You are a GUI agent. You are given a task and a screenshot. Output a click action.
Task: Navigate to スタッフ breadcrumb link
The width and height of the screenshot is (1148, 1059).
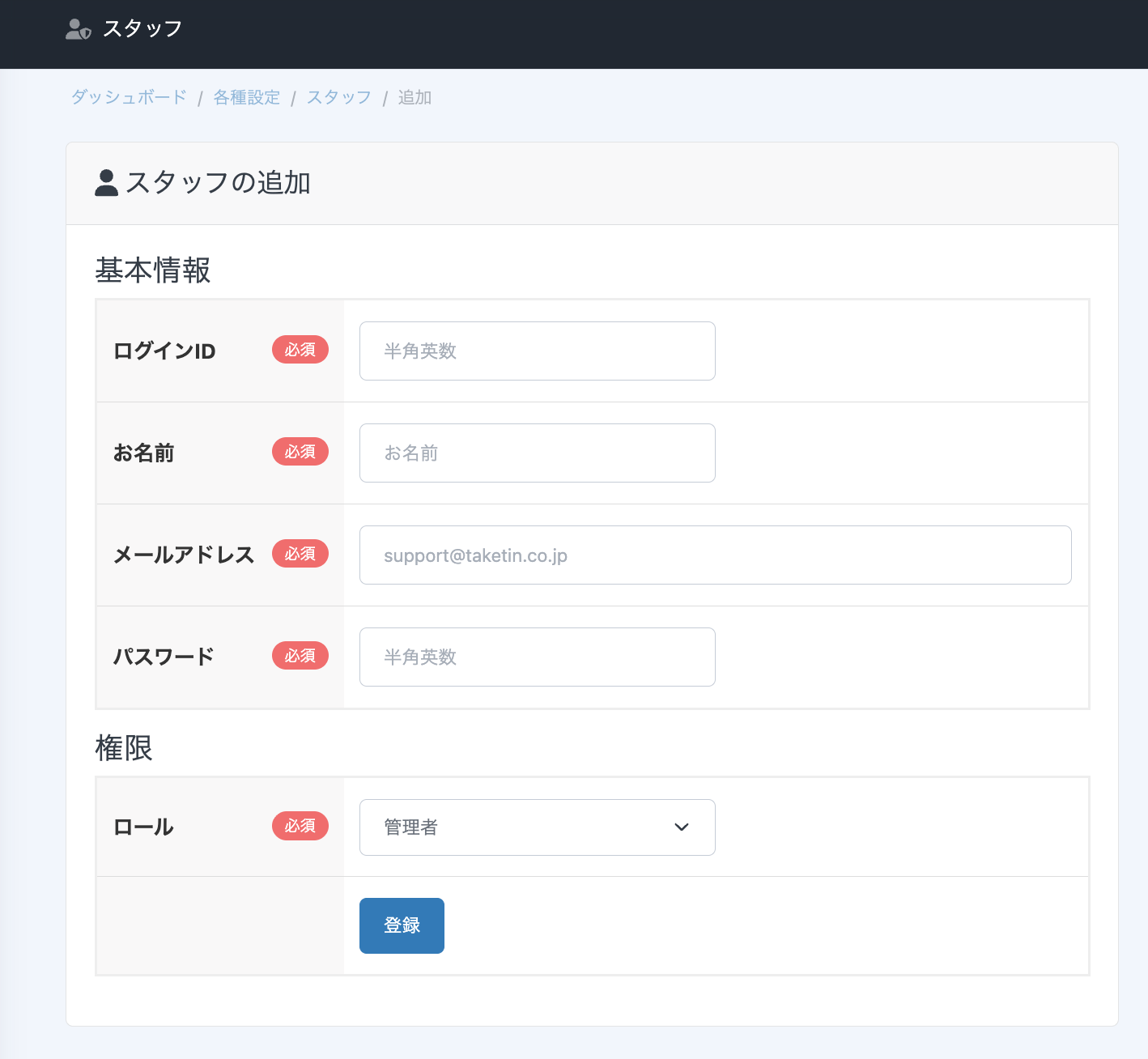point(338,97)
